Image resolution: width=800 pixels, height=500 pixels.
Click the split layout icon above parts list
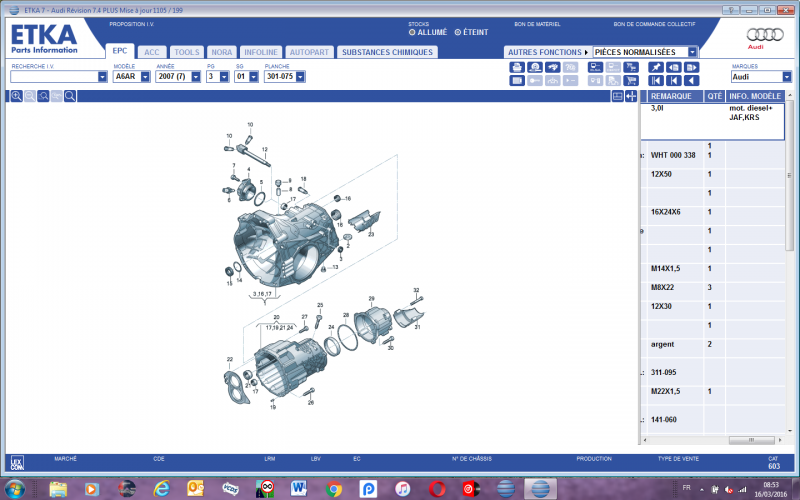pos(617,96)
